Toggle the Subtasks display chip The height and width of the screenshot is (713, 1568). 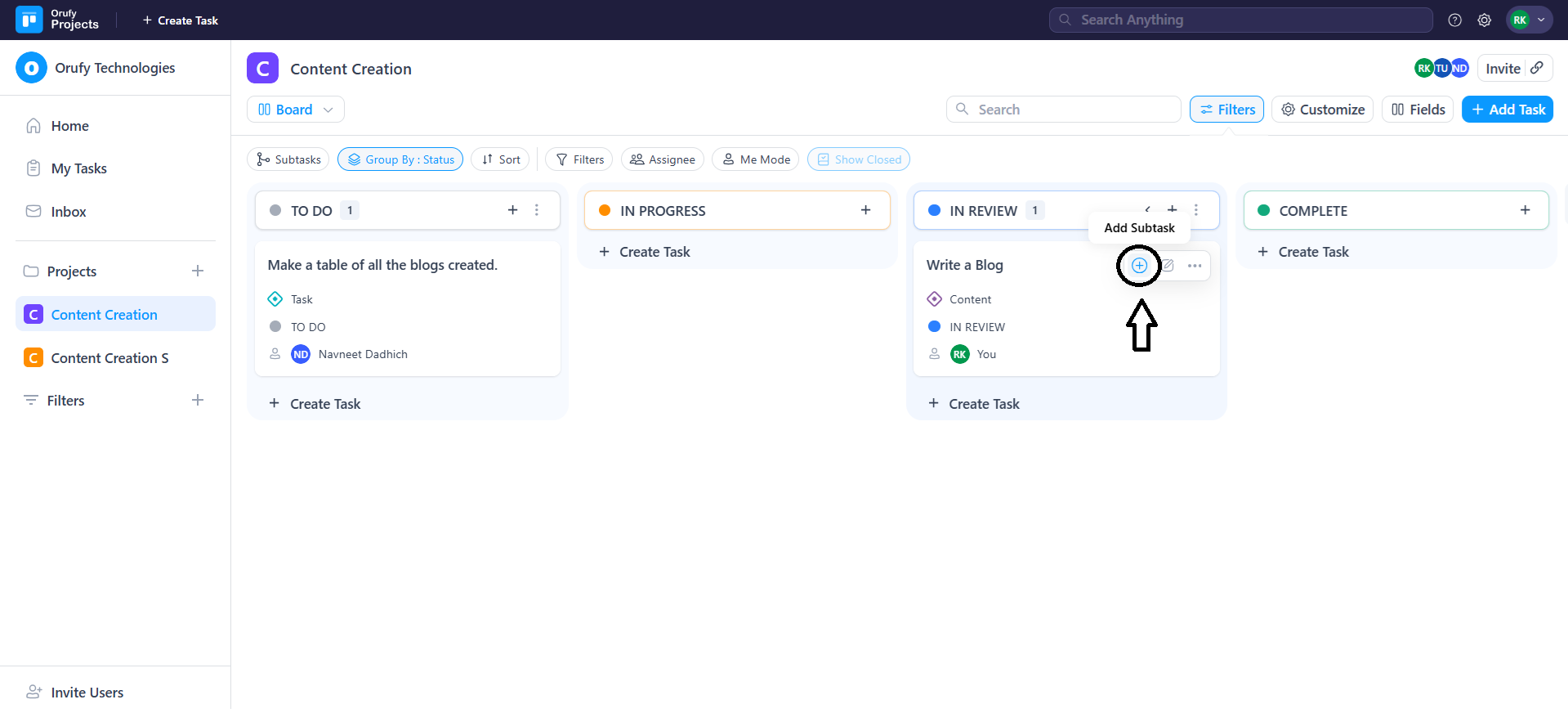288,159
